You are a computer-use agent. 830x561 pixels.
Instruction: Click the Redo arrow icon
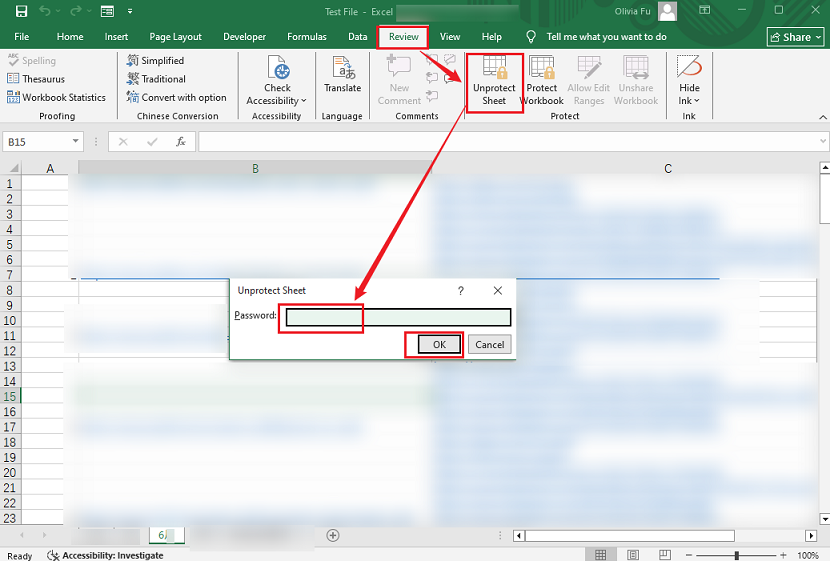click(x=76, y=11)
